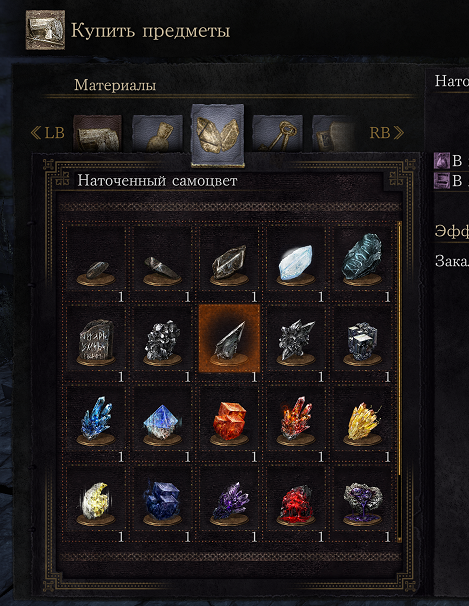Open the active Materials leaves tab
The height and width of the screenshot is (606, 469).
(218, 135)
